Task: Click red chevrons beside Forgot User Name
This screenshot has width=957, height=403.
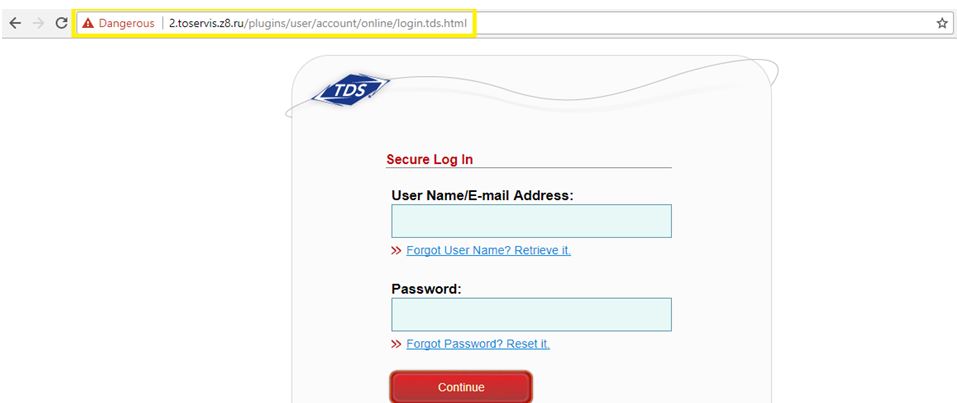Action: coord(396,250)
